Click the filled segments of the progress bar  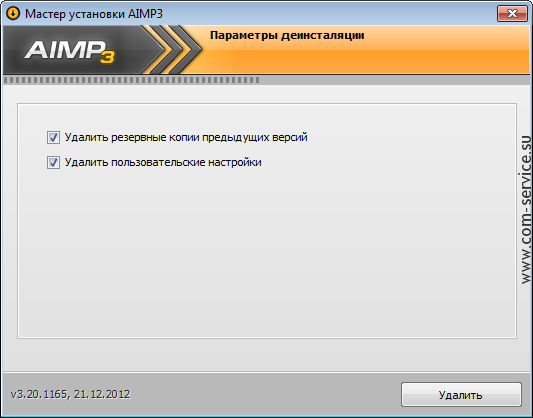click(x=131, y=80)
